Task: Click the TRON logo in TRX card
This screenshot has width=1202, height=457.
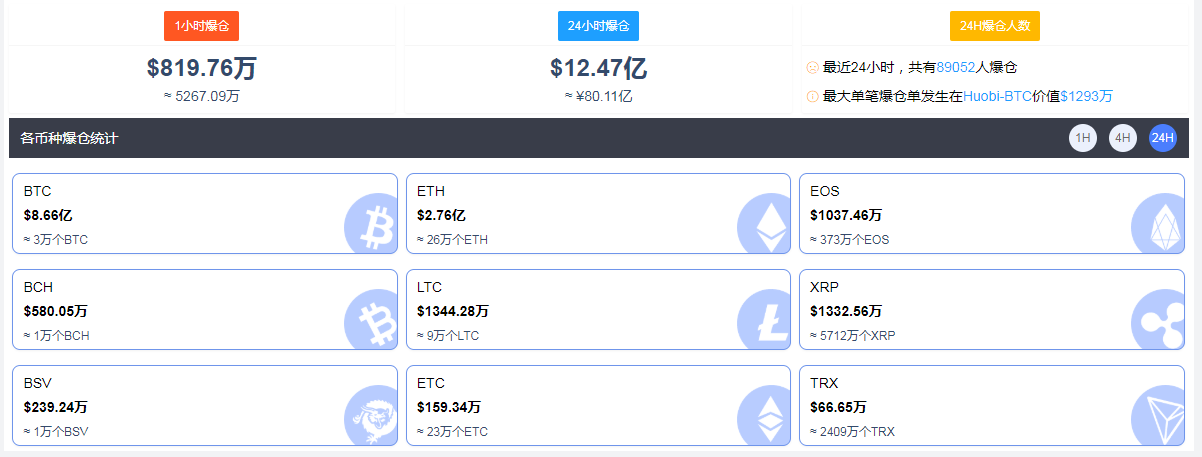Action: [x=1158, y=416]
